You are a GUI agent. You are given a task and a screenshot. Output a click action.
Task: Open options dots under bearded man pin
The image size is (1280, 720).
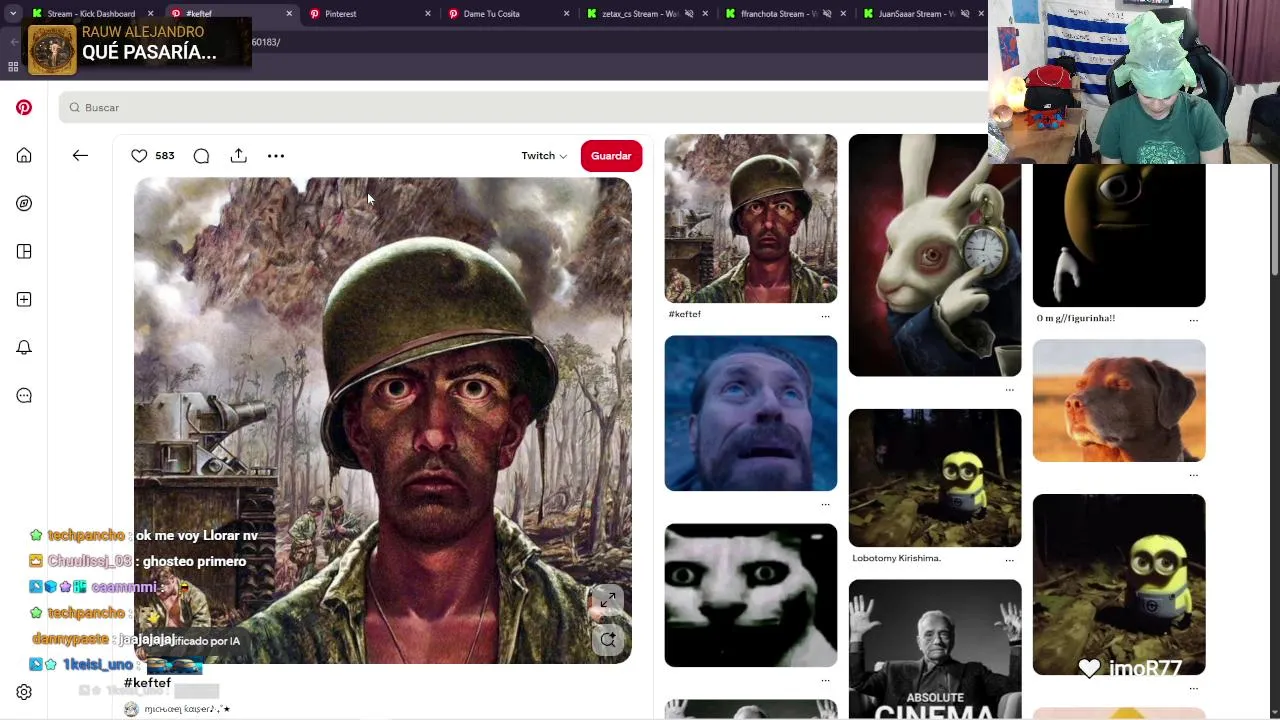pos(825,504)
